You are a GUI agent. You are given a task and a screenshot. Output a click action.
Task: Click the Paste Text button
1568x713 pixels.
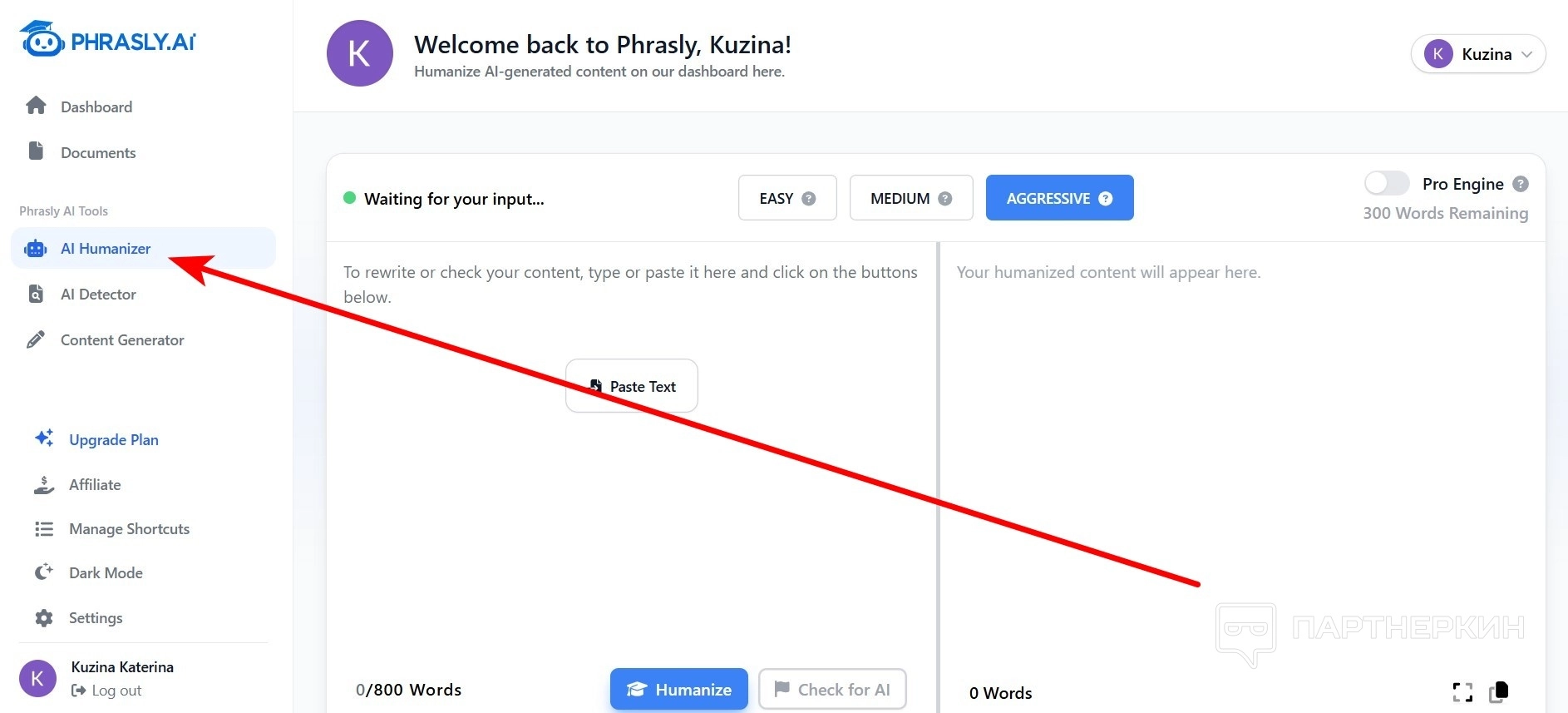click(x=632, y=386)
